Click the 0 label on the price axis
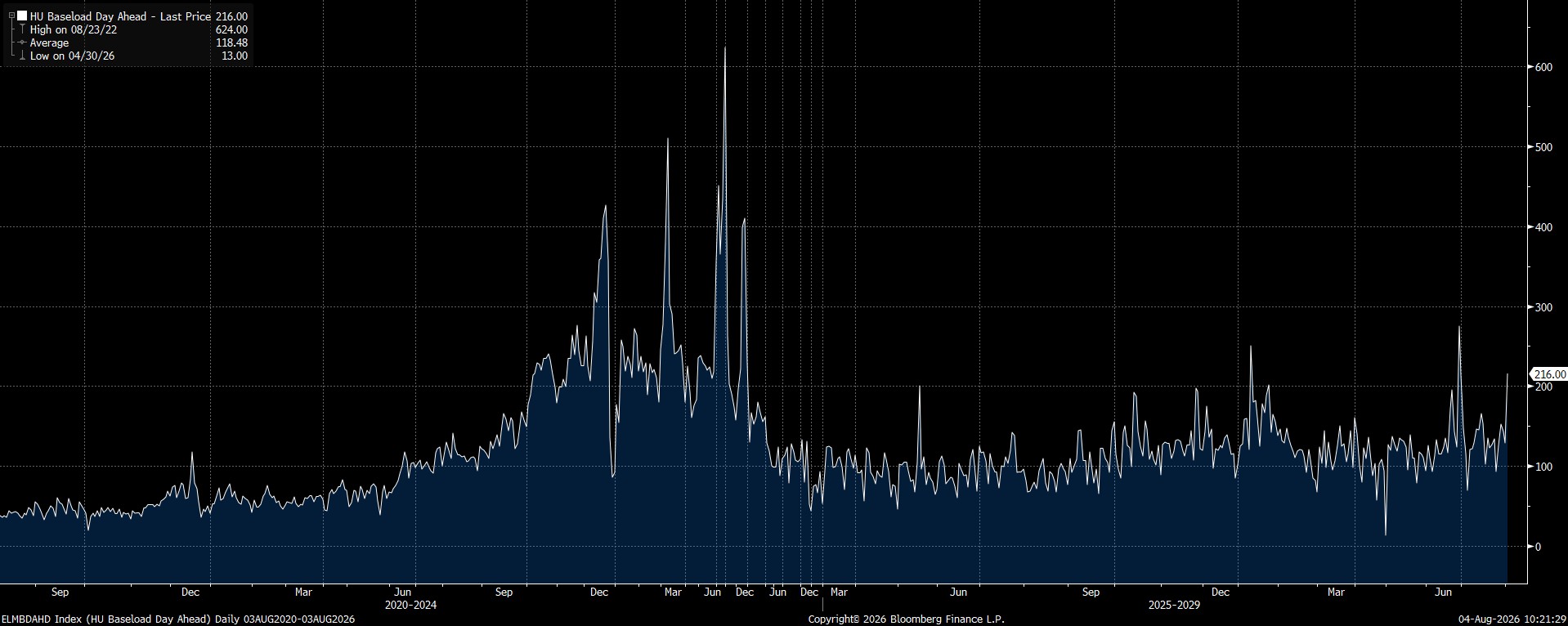This screenshot has width=1568, height=626. 1538,547
